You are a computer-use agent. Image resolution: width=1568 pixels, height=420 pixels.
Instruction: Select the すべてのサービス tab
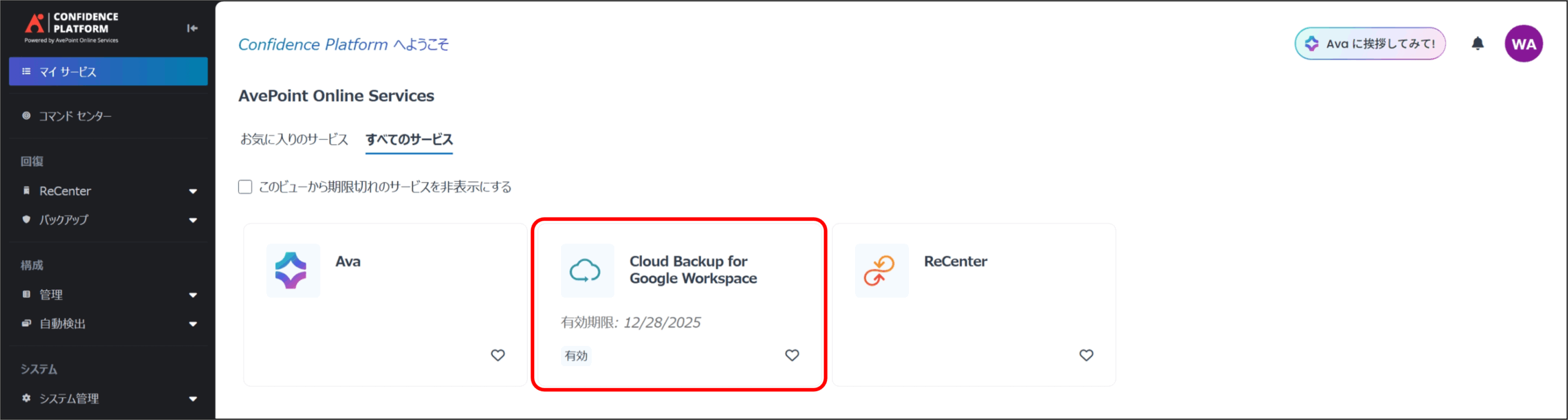tap(409, 140)
